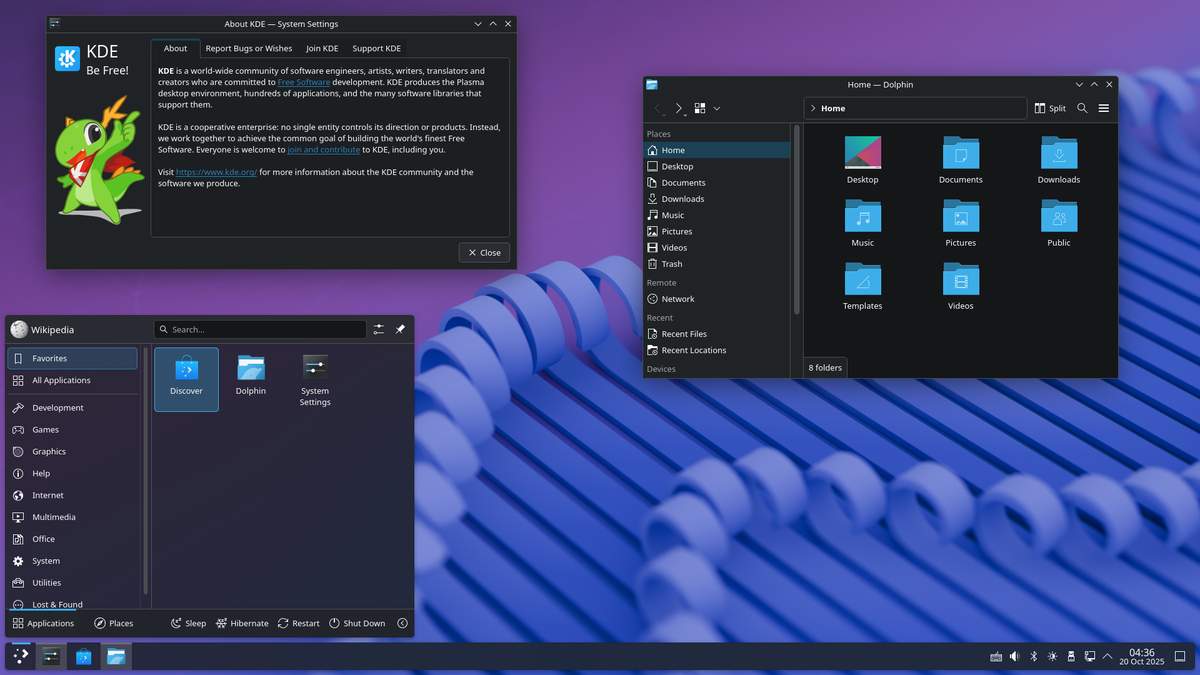
Task: Open the Desktop folder in Dolphin's file view
Action: click(x=862, y=160)
